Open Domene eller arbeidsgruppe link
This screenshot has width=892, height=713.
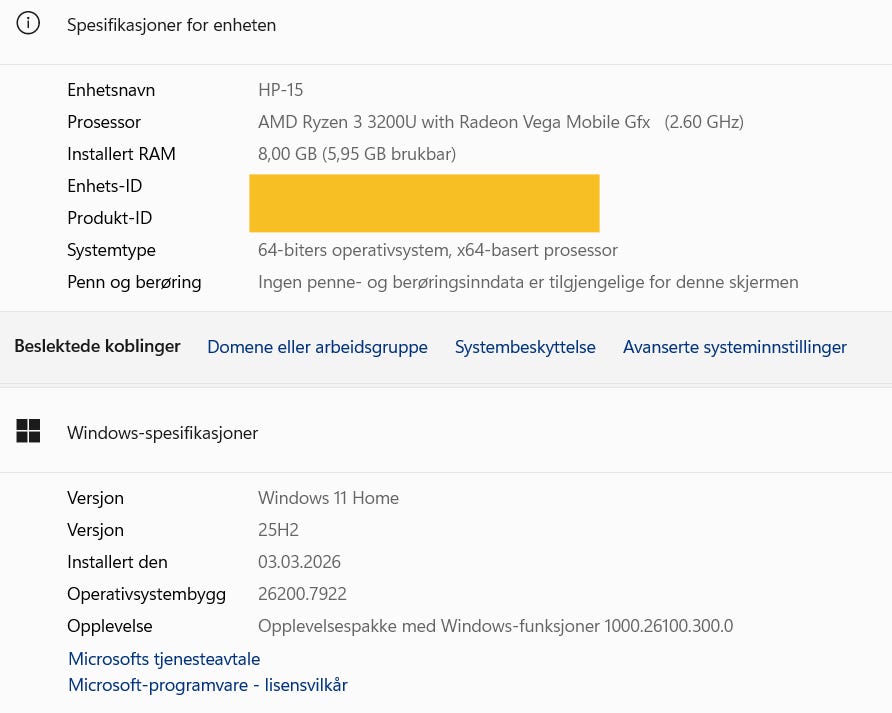coord(317,347)
